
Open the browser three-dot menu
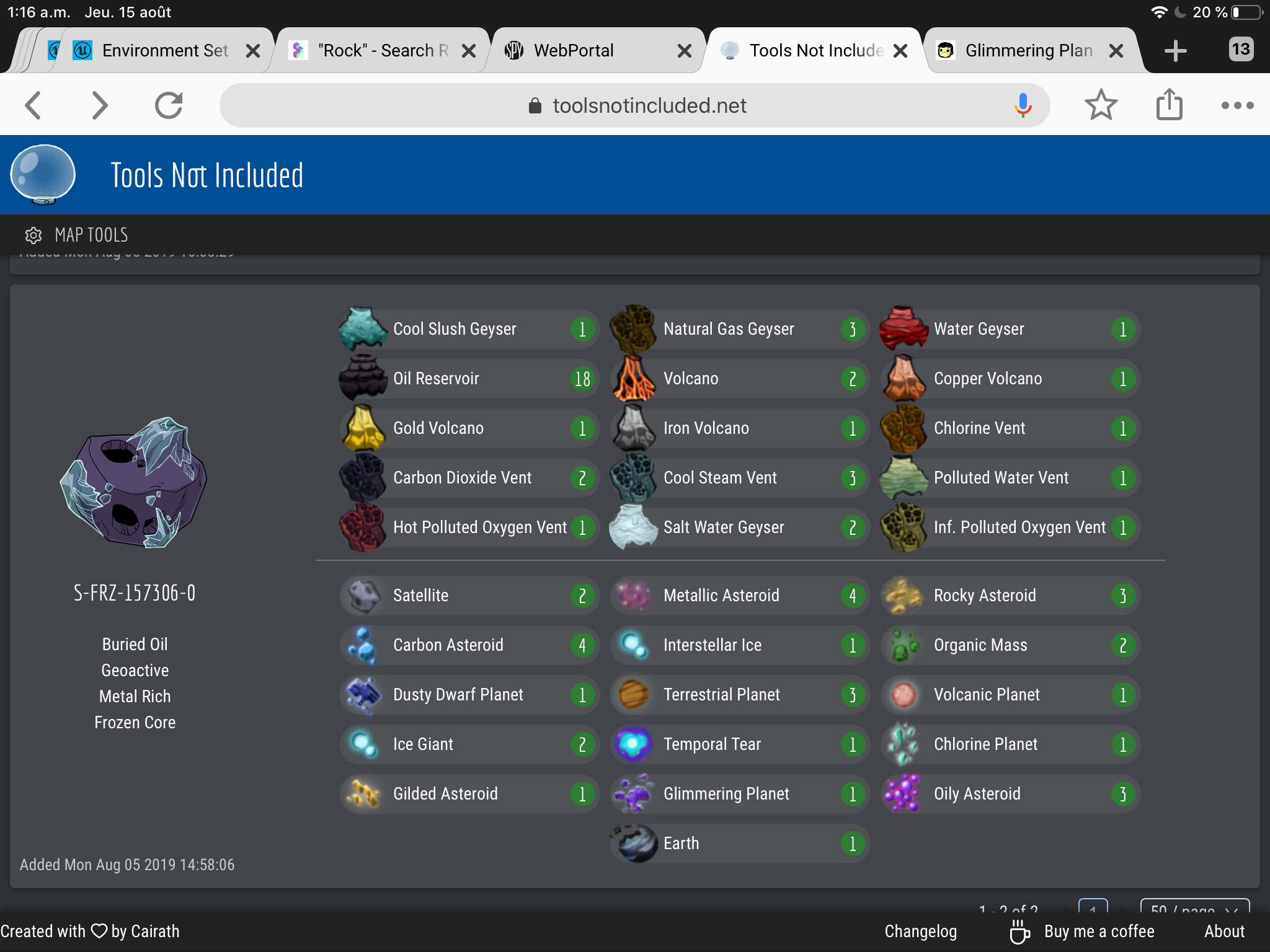tap(1237, 105)
